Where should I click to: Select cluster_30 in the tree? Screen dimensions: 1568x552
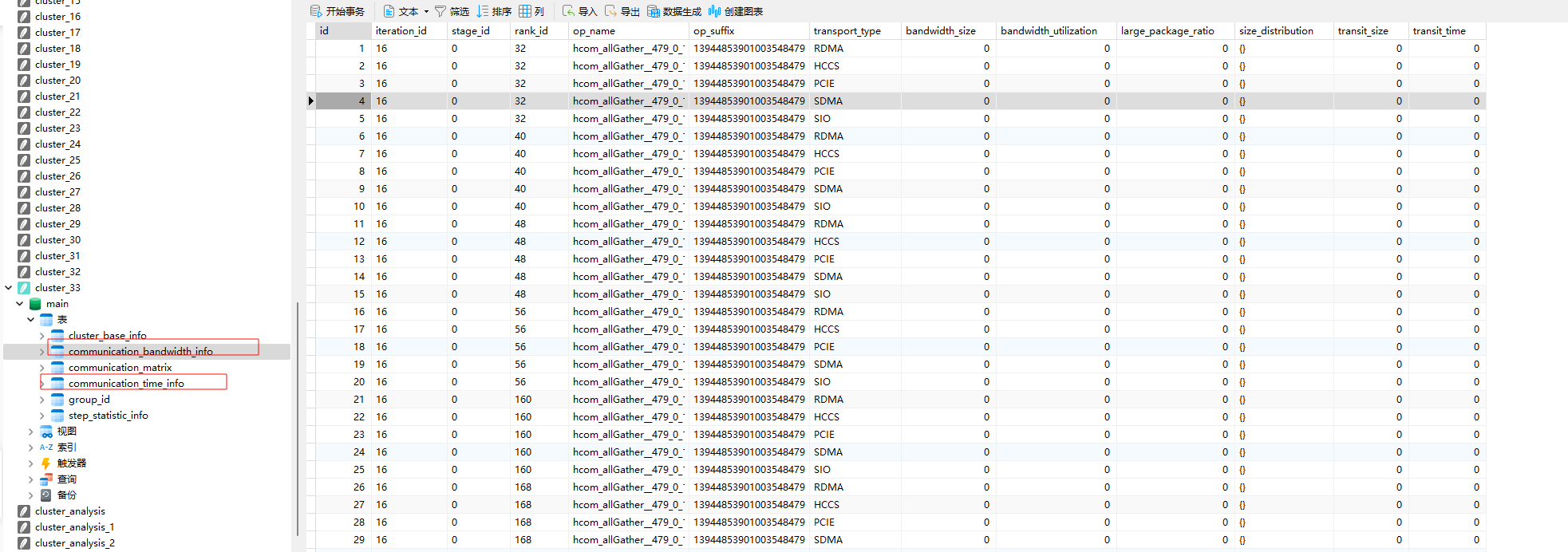click(57, 240)
